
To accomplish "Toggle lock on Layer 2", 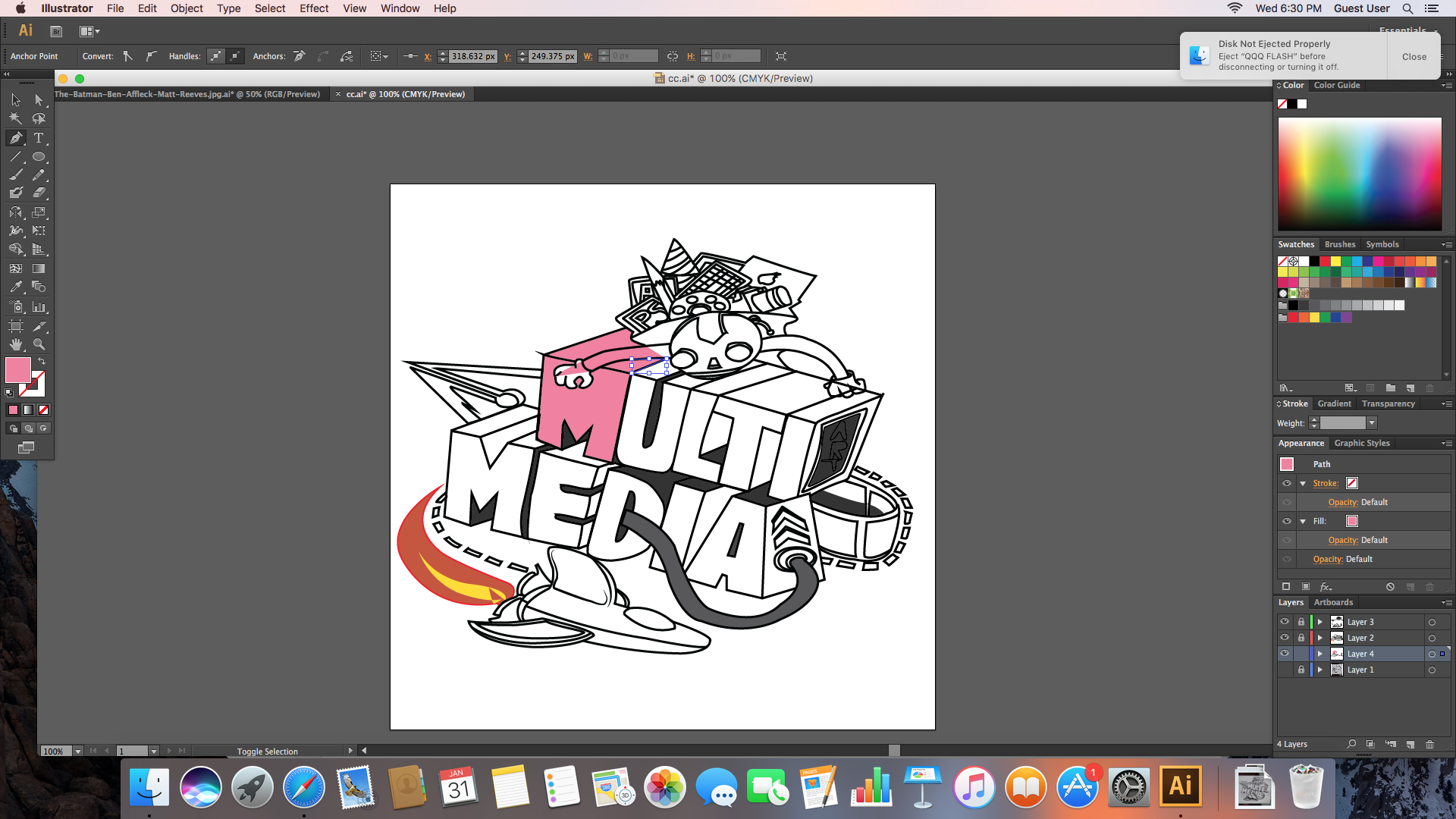I will [1301, 638].
